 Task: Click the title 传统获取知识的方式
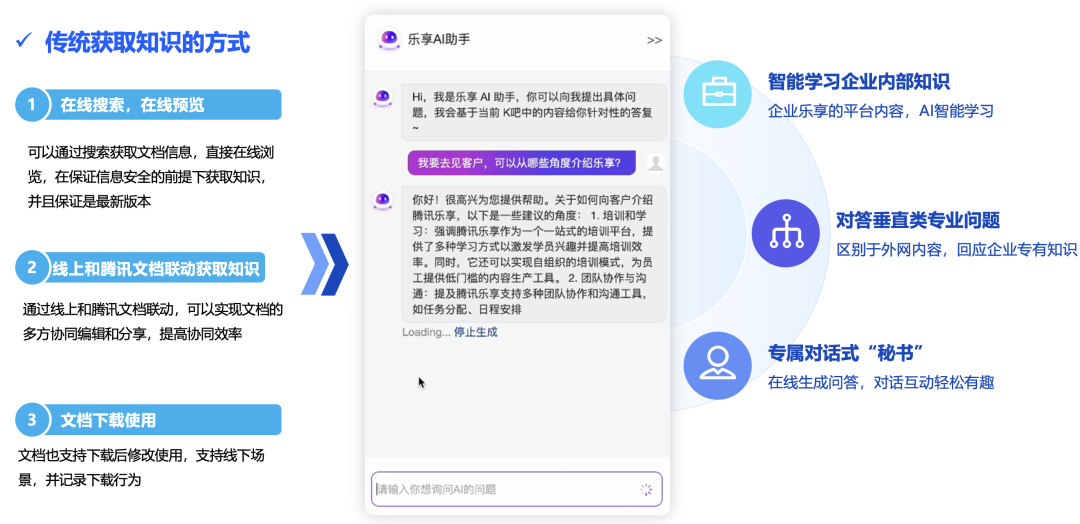[x=147, y=43]
